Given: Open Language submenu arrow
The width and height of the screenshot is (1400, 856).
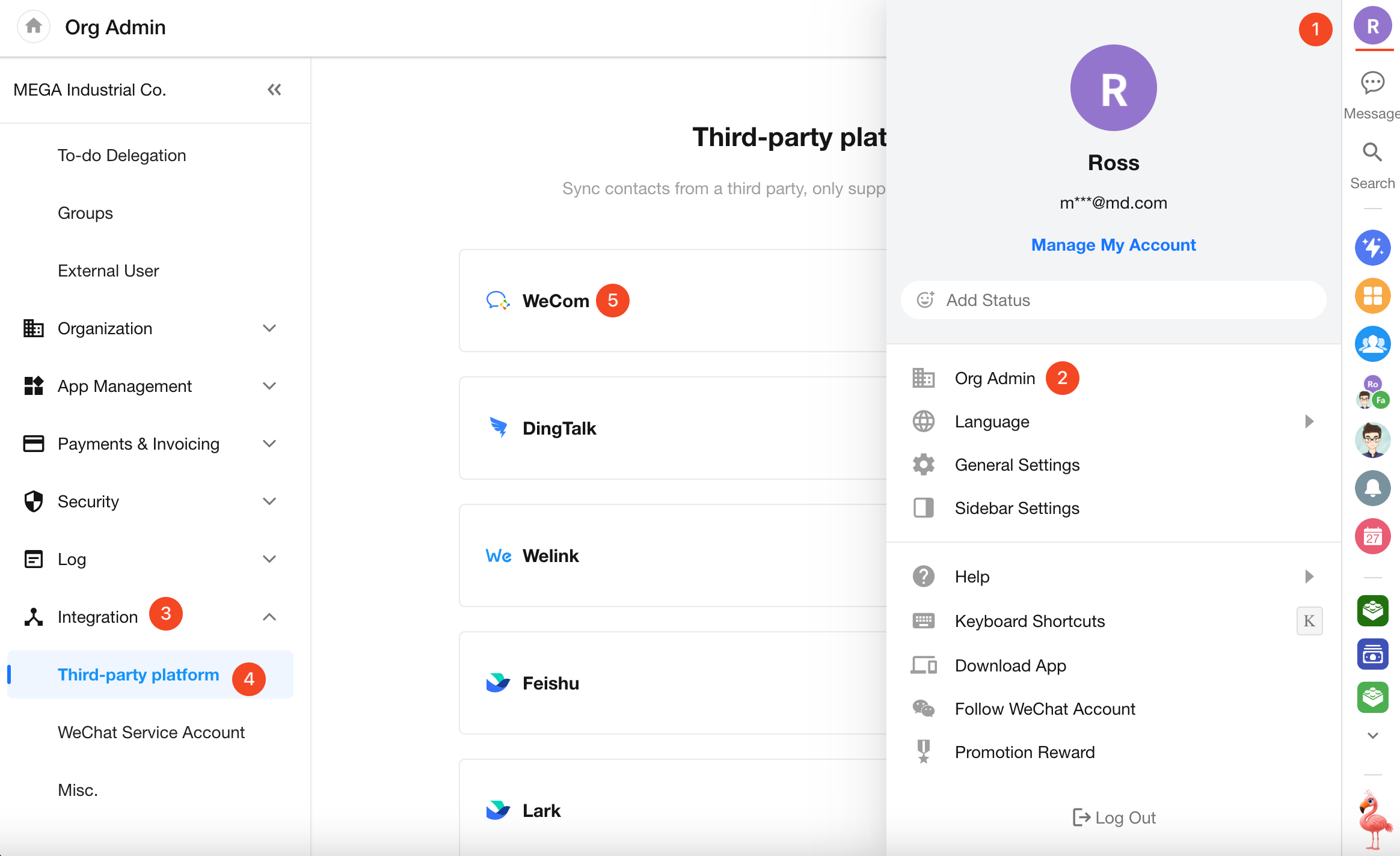Looking at the screenshot, I should coord(1309,421).
